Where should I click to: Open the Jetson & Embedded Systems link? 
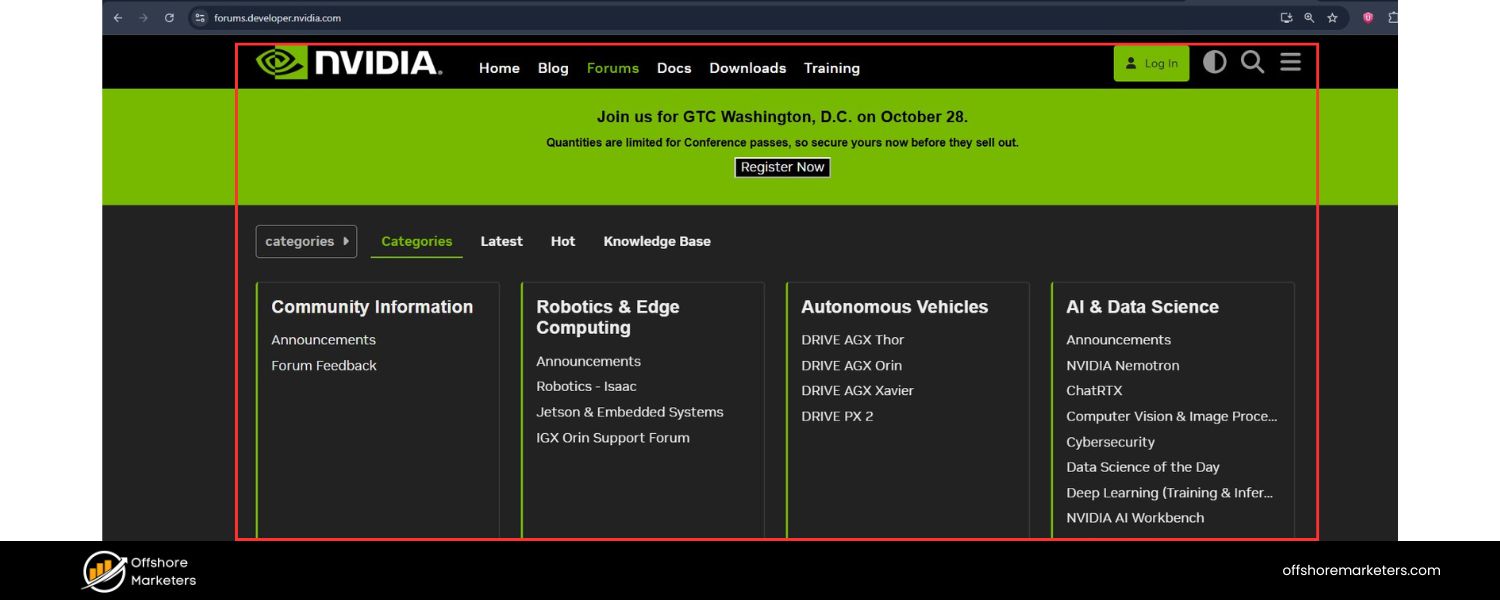(629, 412)
